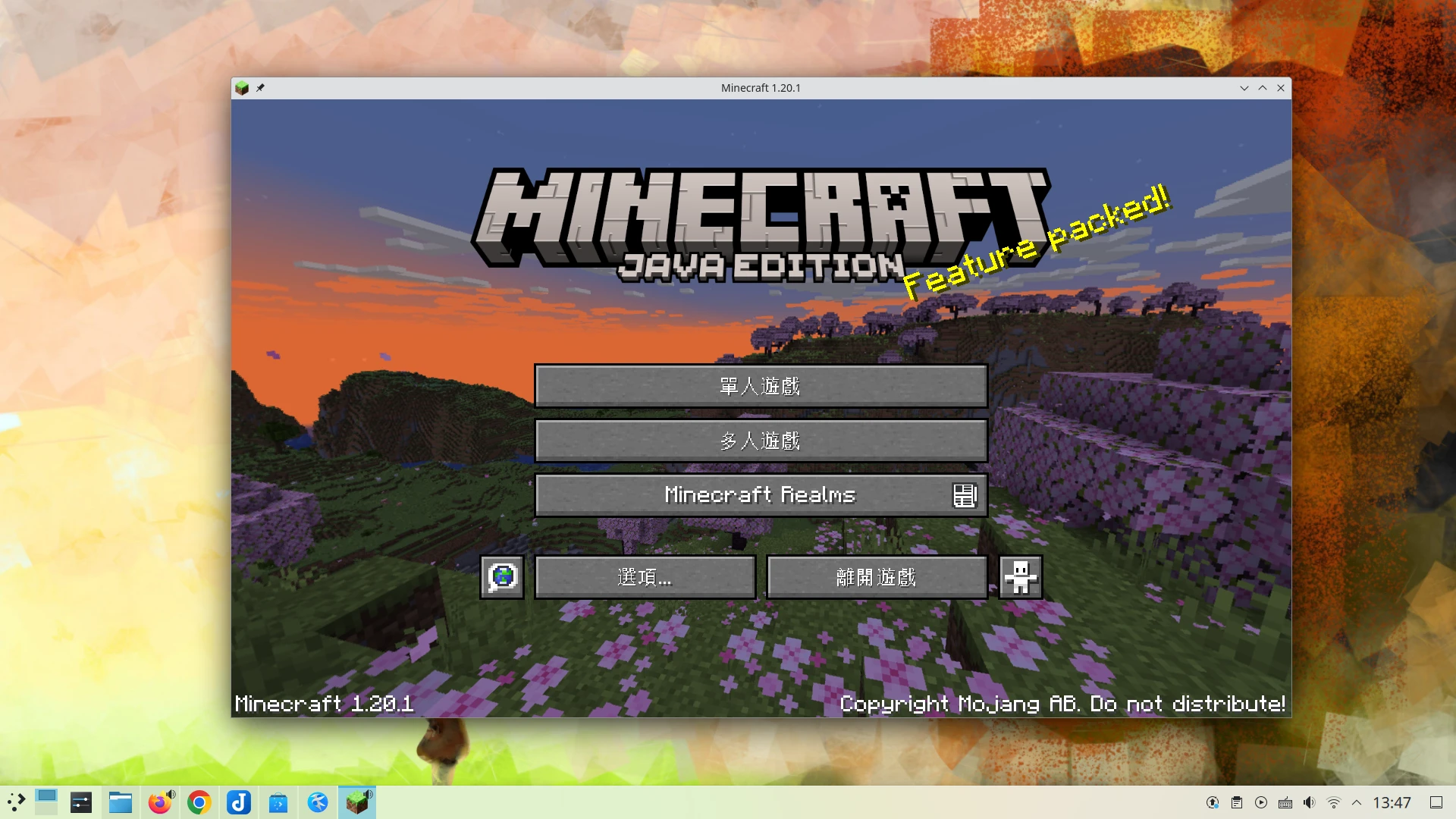Open the language selection globe button
1456x819 pixels.
click(502, 577)
